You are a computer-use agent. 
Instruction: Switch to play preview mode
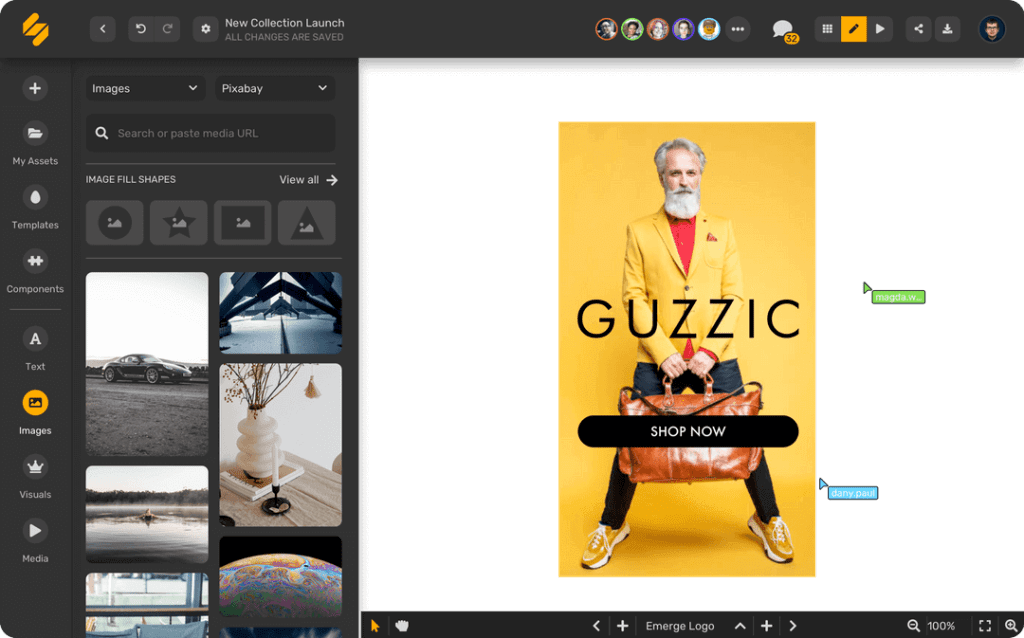(x=879, y=29)
